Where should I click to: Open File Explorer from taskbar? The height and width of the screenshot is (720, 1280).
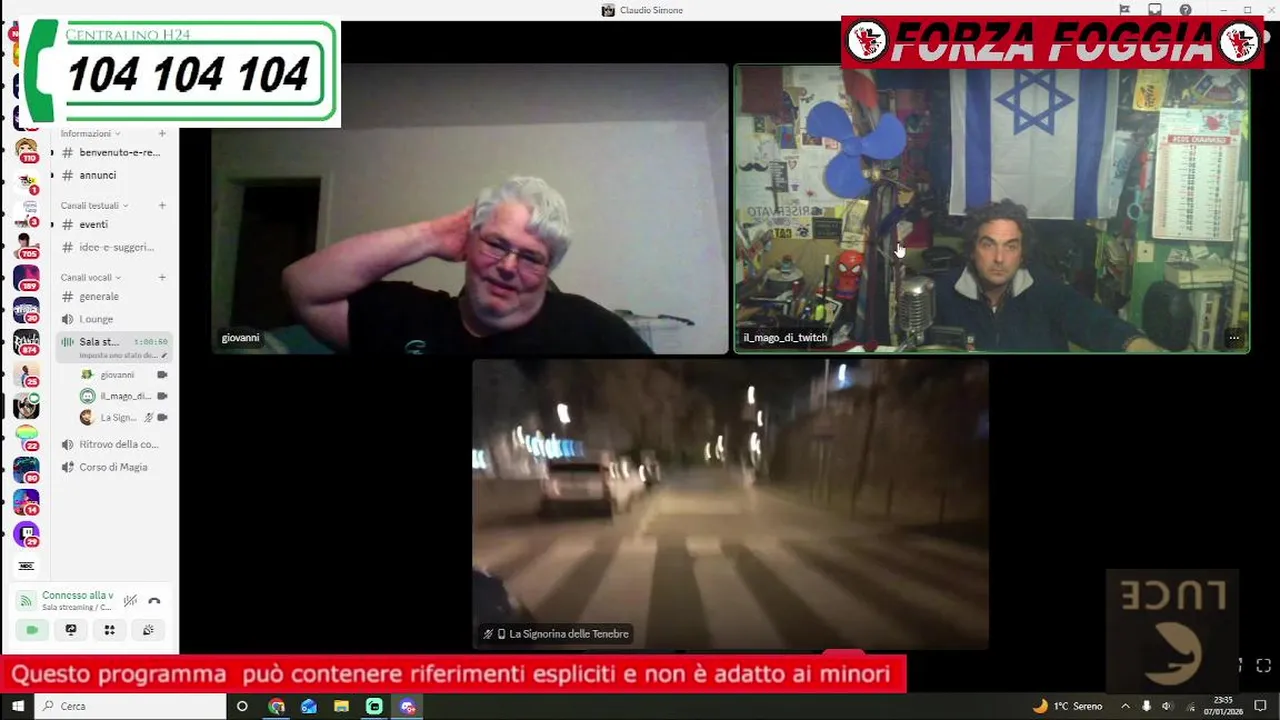click(x=342, y=706)
